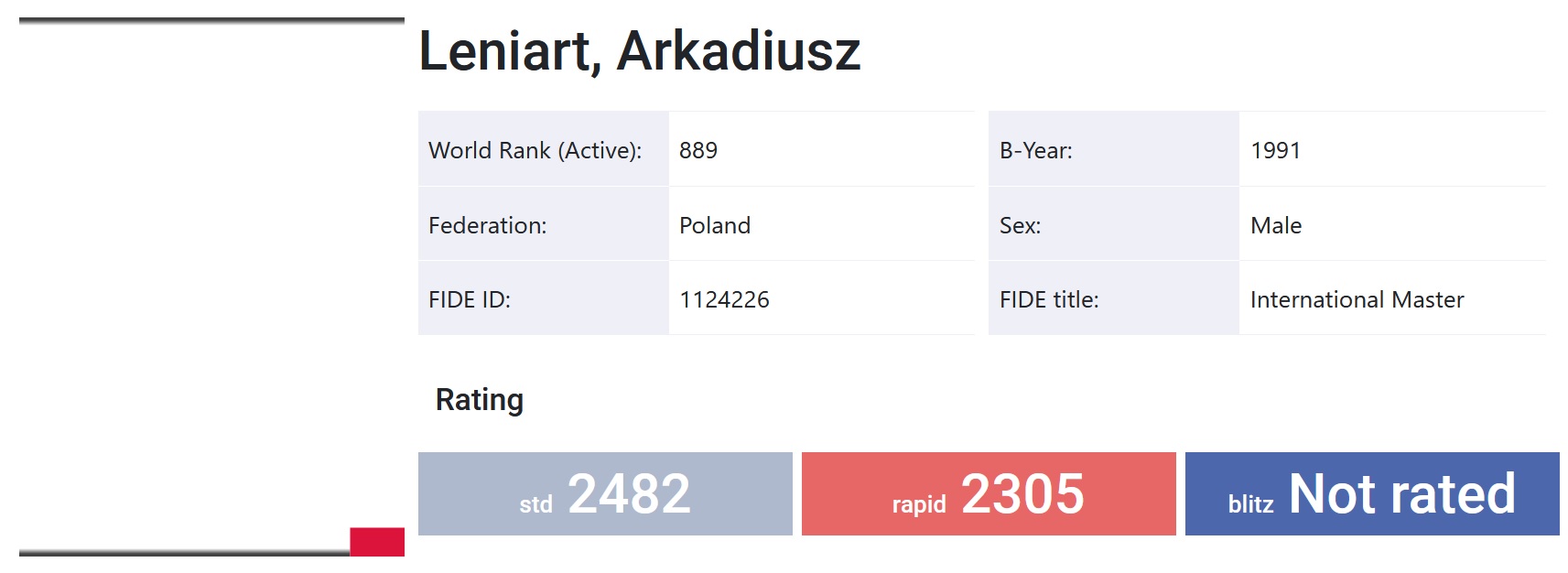Click the B-Year label cell
1568x573 pixels.
(1114, 150)
